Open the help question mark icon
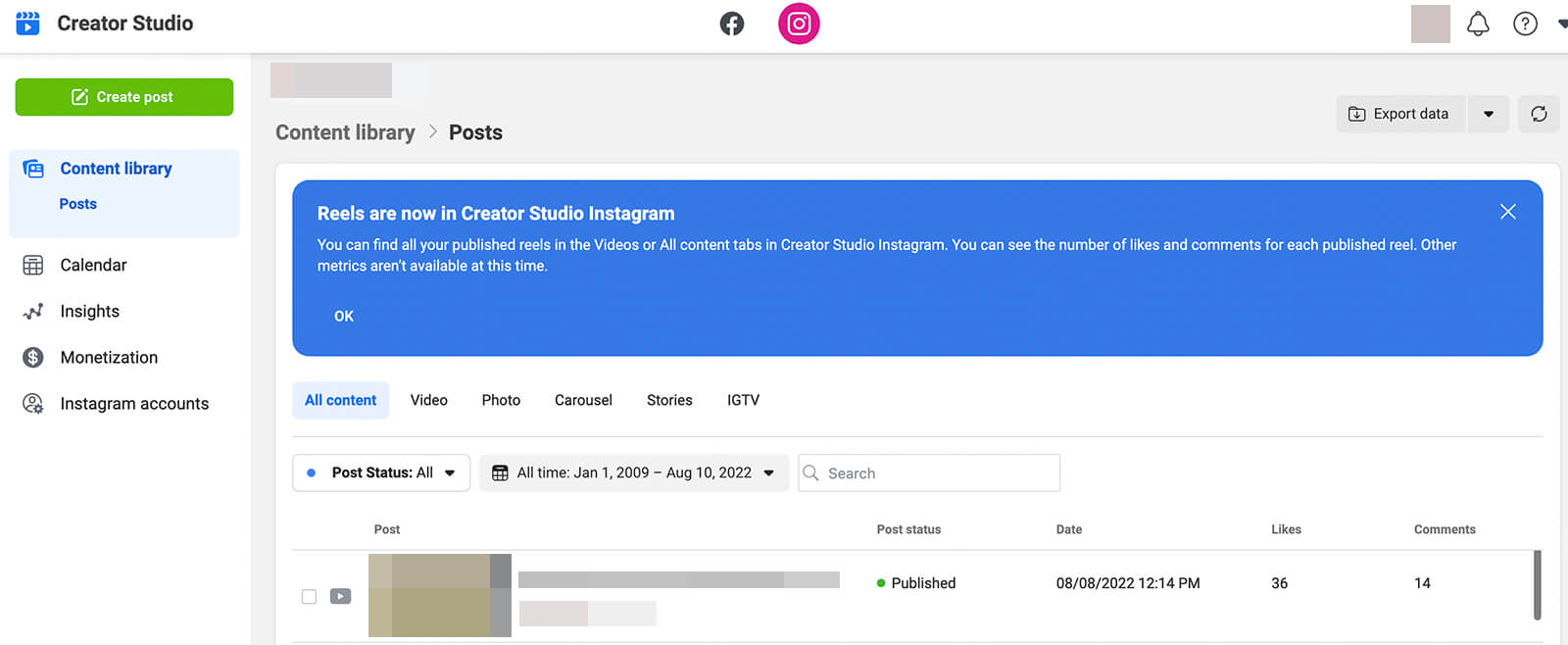The width and height of the screenshot is (1568, 645). pyautogui.click(x=1525, y=24)
